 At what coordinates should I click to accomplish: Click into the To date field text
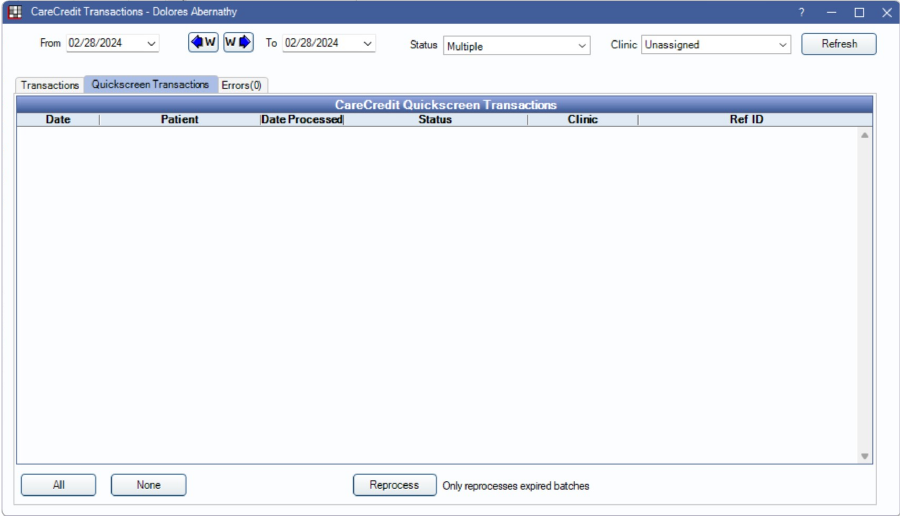(x=312, y=43)
